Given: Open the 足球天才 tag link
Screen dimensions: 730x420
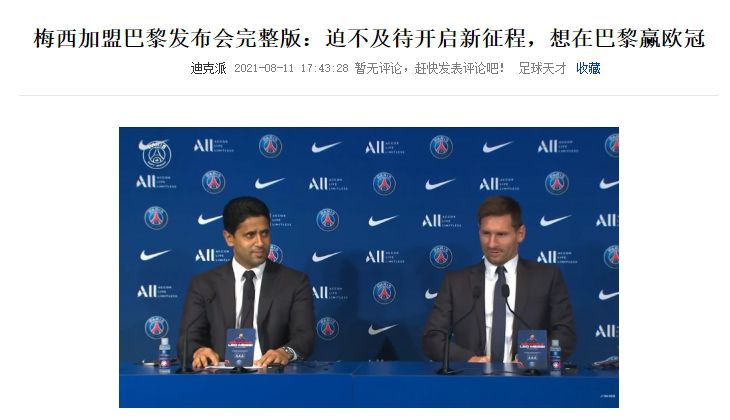Looking at the screenshot, I should [542, 68].
